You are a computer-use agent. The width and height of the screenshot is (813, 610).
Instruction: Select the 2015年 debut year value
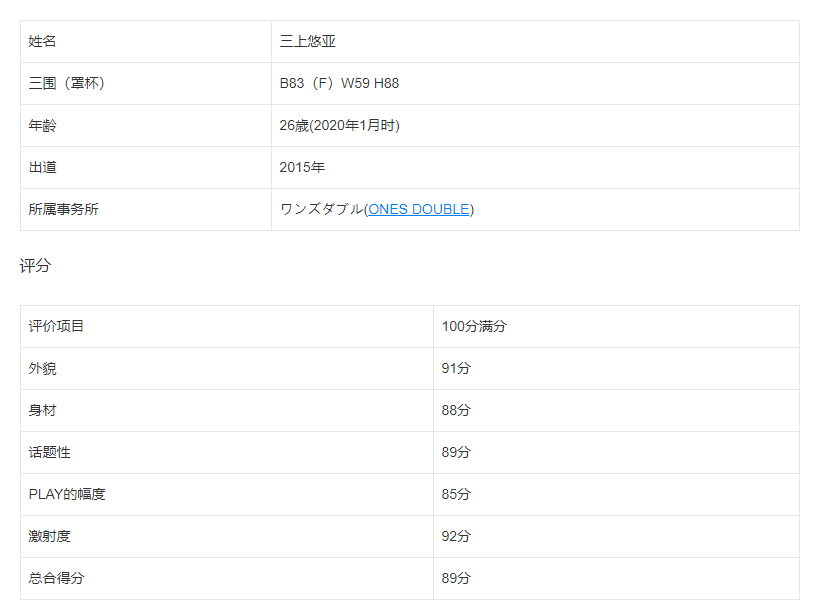pyautogui.click(x=302, y=167)
